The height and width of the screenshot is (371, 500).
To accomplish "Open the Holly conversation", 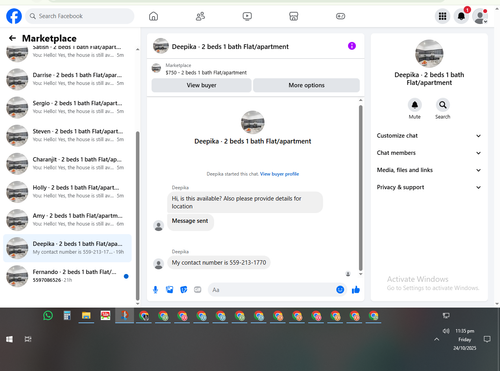I will tap(68, 192).
